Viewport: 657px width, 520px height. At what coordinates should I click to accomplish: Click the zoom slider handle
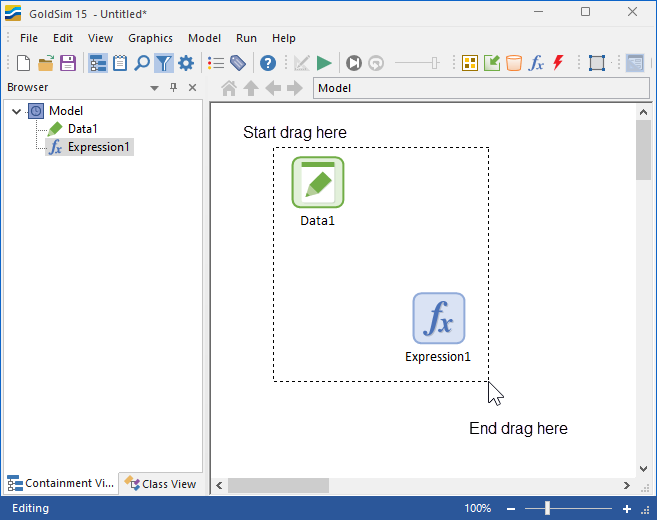click(x=547, y=508)
